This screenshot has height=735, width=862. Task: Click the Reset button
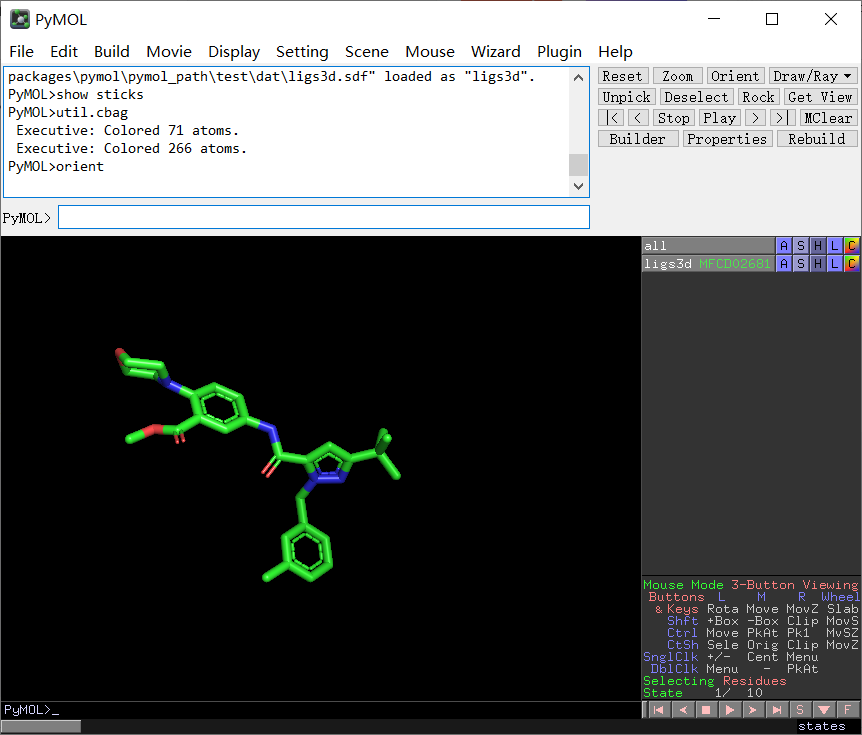pos(623,76)
